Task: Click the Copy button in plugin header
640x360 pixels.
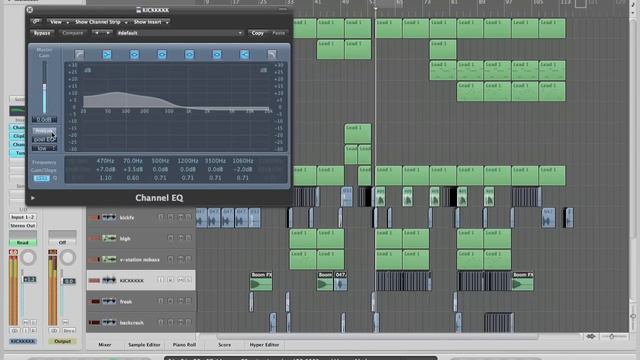Action: [257, 33]
